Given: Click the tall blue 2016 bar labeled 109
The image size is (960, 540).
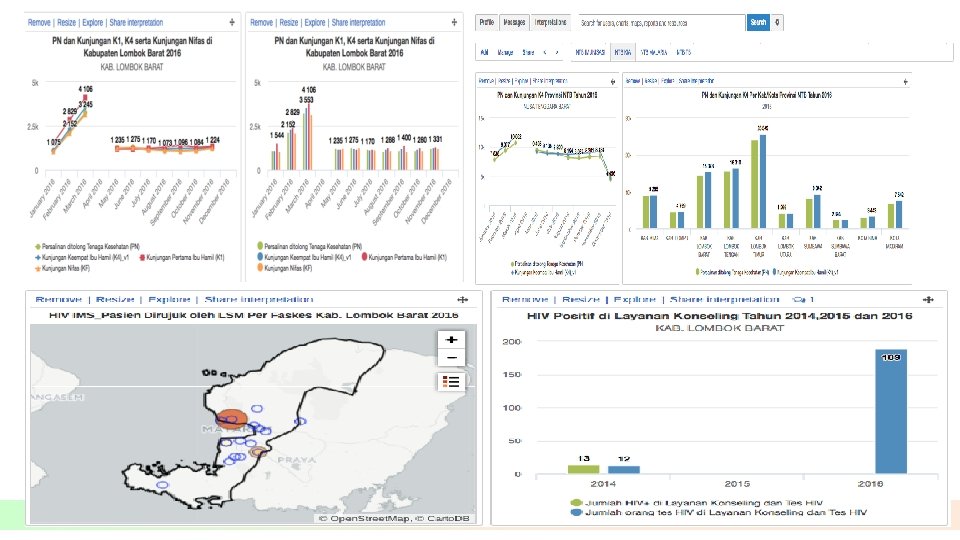Looking at the screenshot, I should pyautogui.click(x=891, y=411).
